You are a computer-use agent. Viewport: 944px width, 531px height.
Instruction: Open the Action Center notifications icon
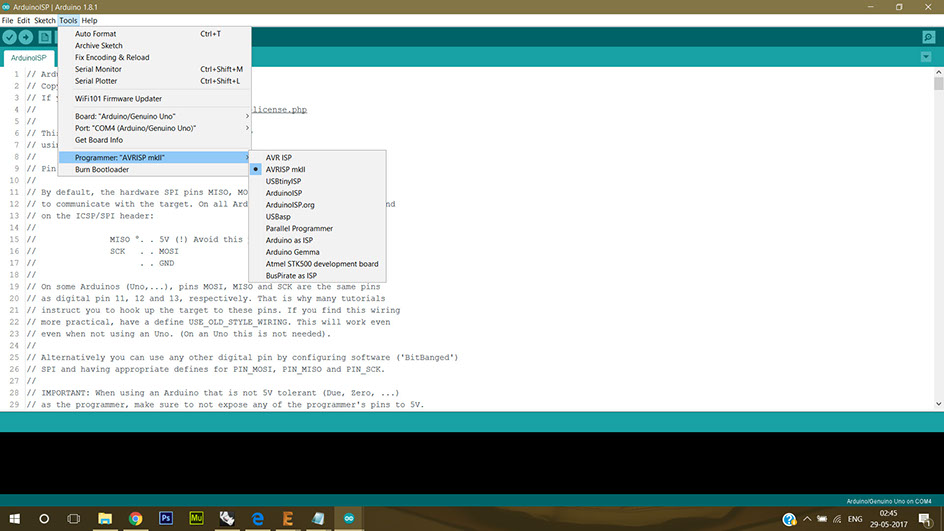point(925,519)
